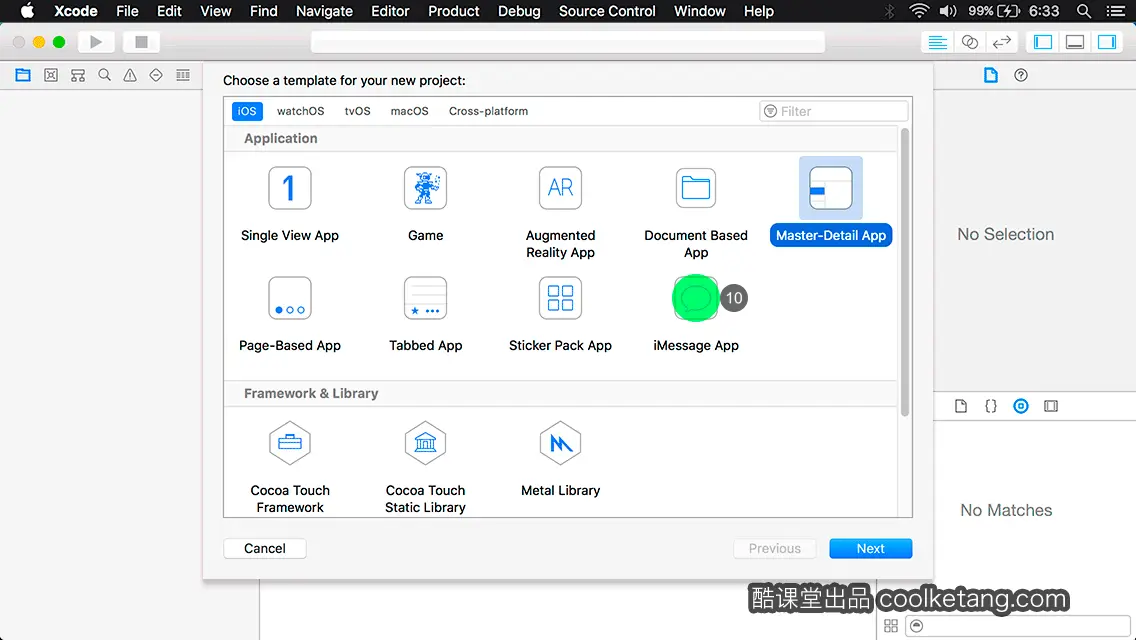Image resolution: width=1136 pixels, height=640 pixels.
Task: Select the Game template icon
Action: tap(425, 188)
